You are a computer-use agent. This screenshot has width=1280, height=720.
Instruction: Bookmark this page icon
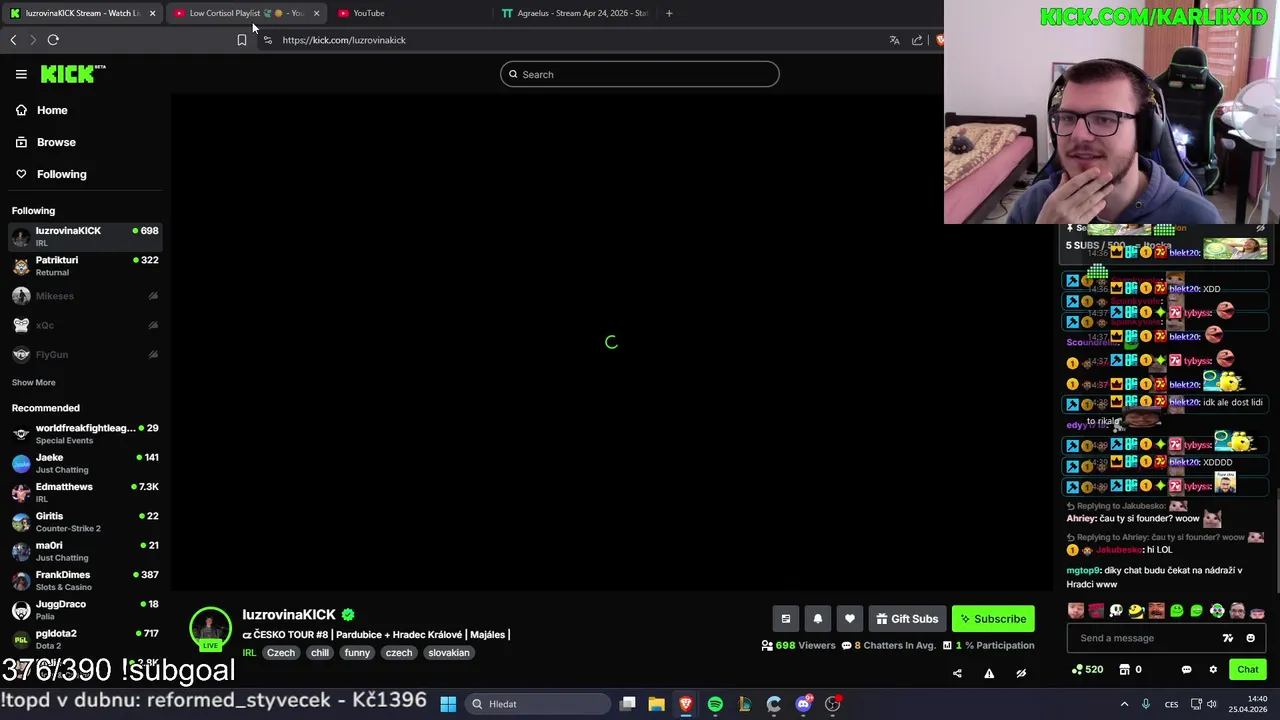tap(242, 40)
